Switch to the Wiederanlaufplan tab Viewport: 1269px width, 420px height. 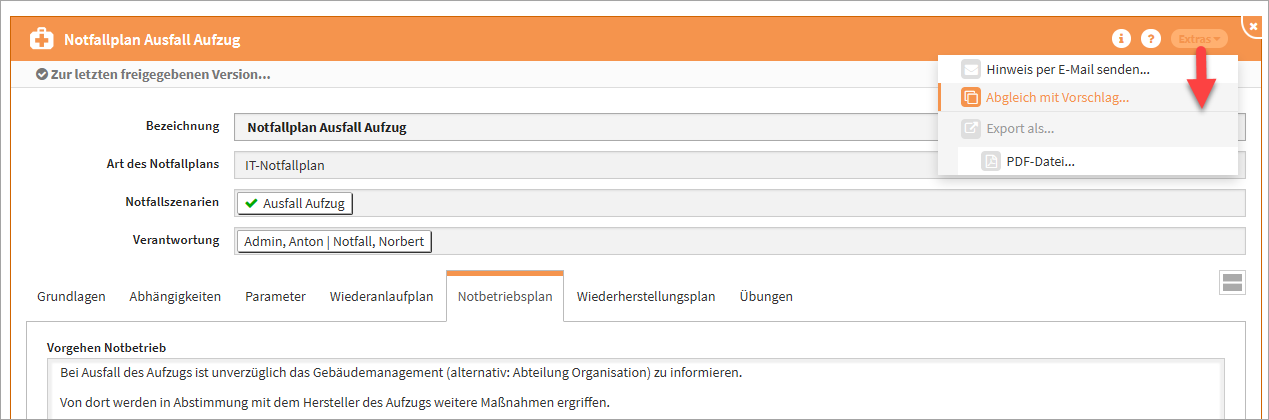click(x=381, y=296)
